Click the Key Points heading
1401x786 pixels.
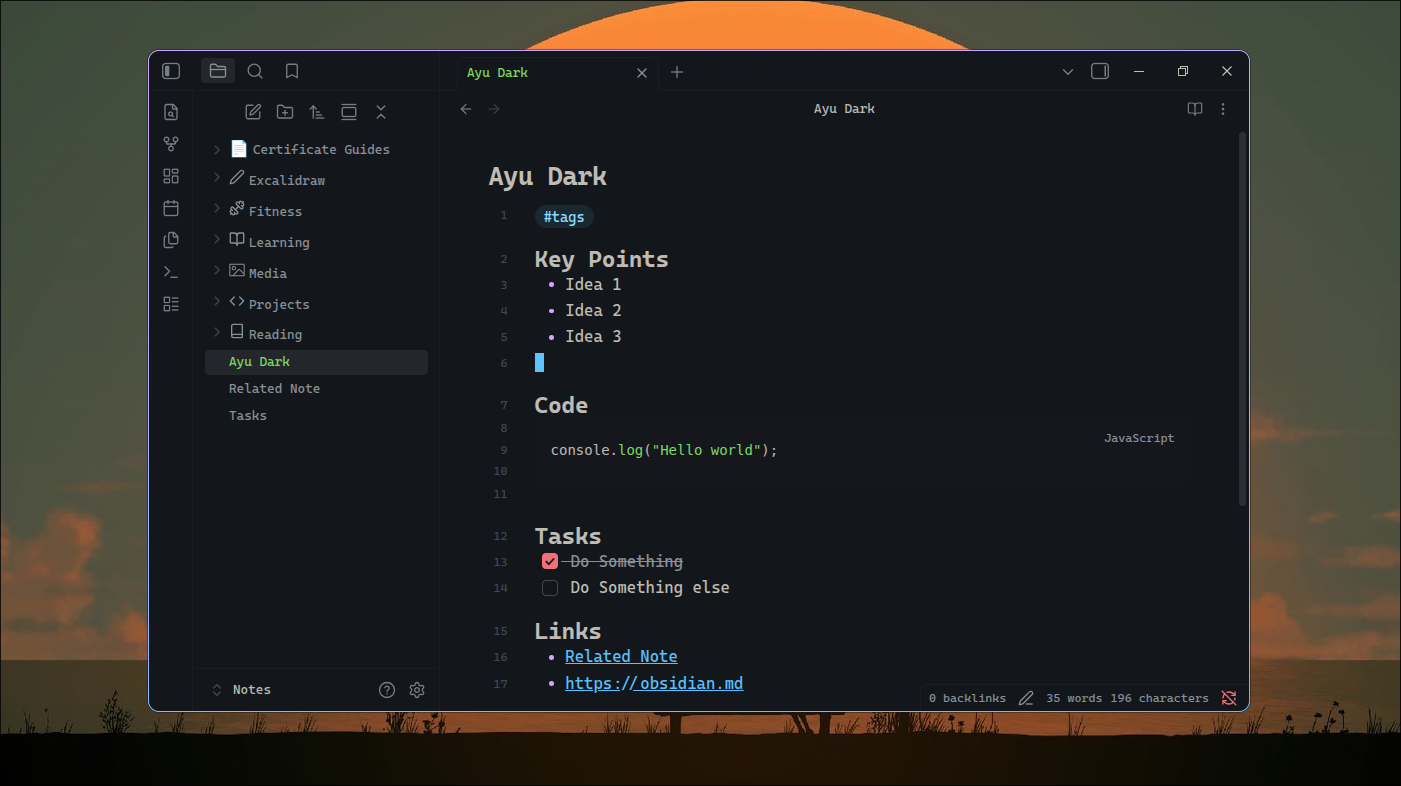tap(601, 259)
